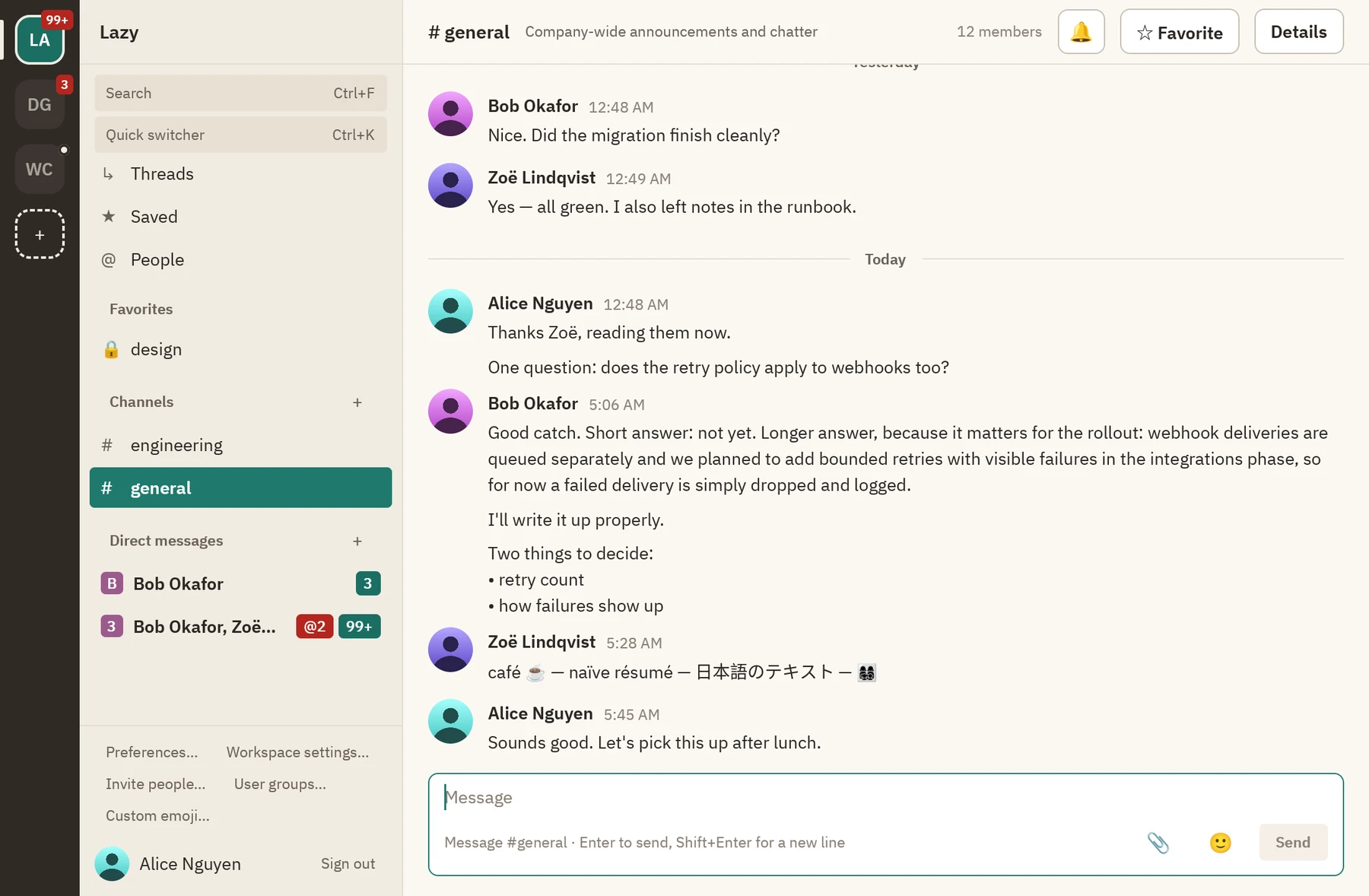The image size is (1369, 896).
Task: Open Threads view
Action: pos(240,174)
